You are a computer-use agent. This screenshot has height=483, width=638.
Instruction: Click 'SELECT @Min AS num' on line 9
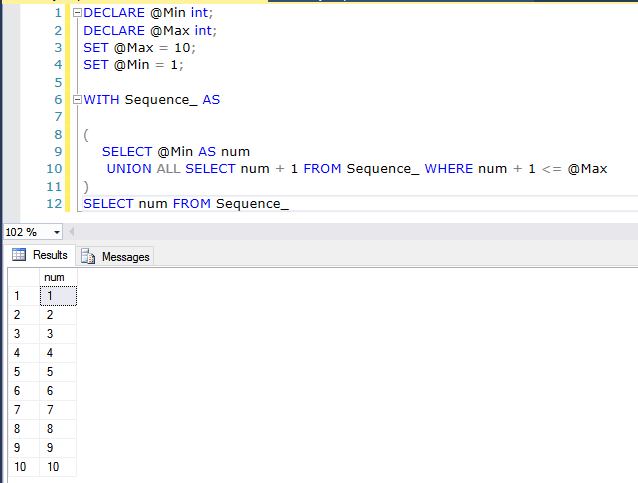(x=176, y=152)
